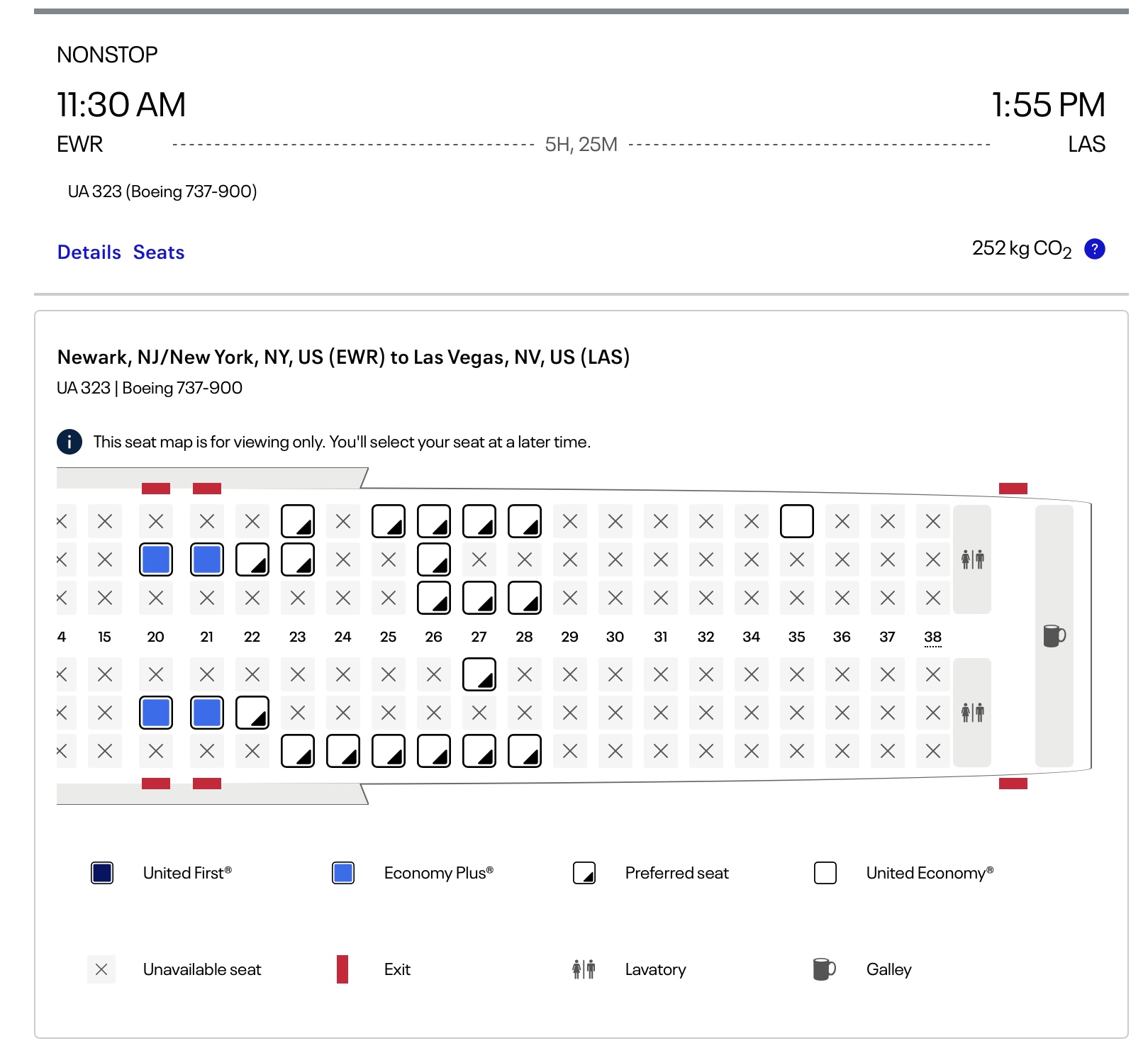Screen dimensions: 1148x1053
Task: Click the Economy Plus legend swatch
Action: pyautogui.click(x=343, y=873)
